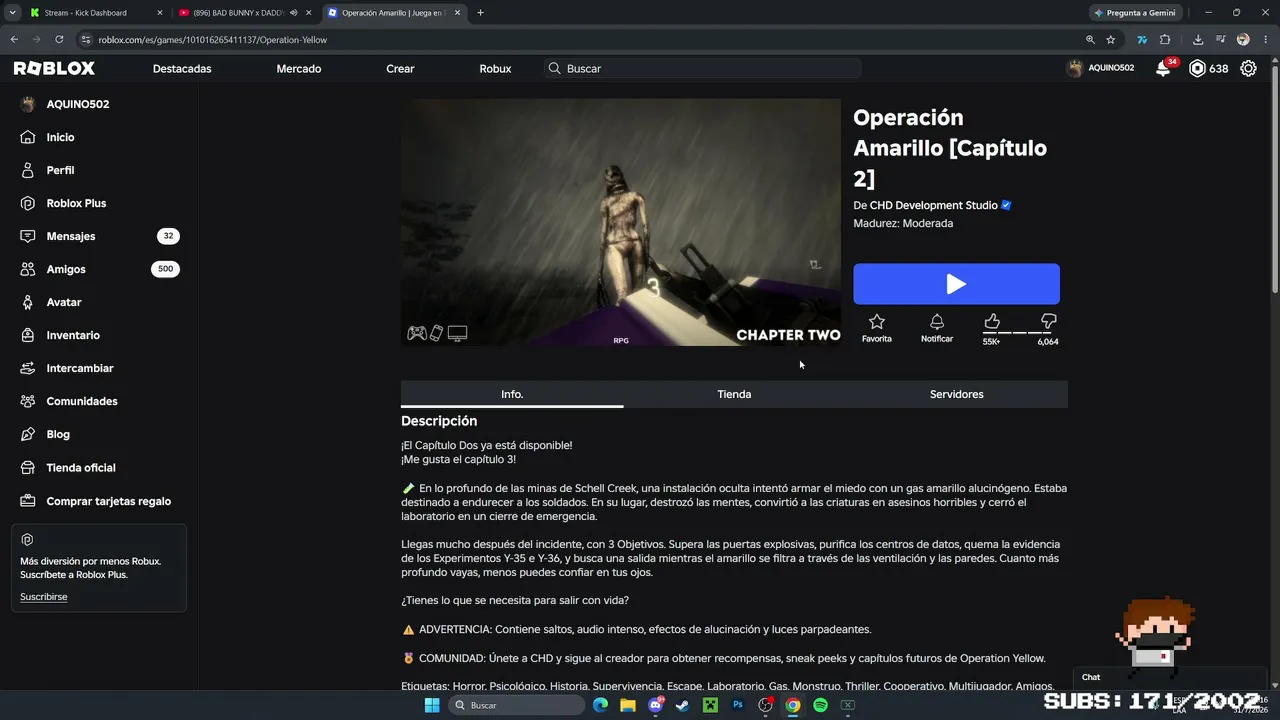Click the blue Play button

click(956, 284)
